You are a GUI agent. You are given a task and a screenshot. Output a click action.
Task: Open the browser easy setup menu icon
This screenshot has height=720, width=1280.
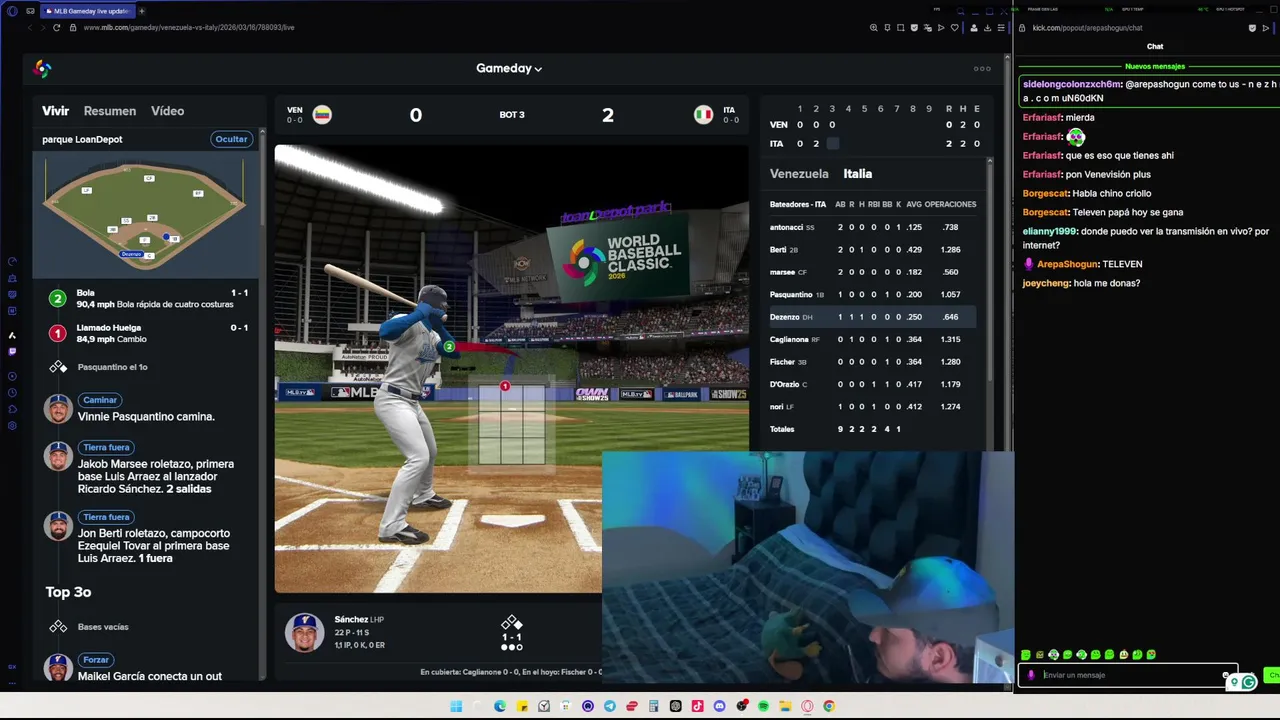(1001, 27)
